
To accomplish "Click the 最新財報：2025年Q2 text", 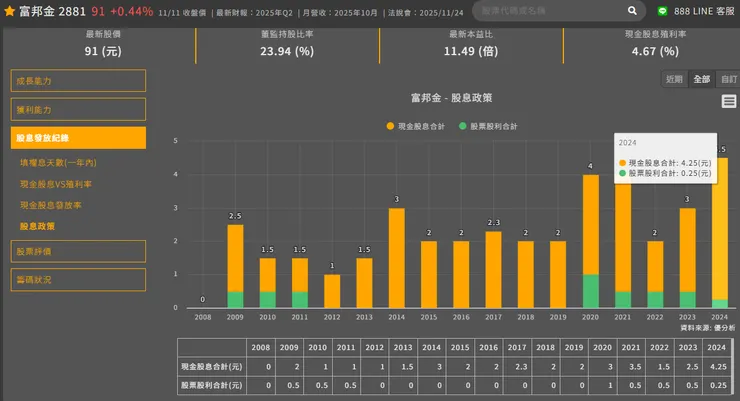I will [254, 13].
